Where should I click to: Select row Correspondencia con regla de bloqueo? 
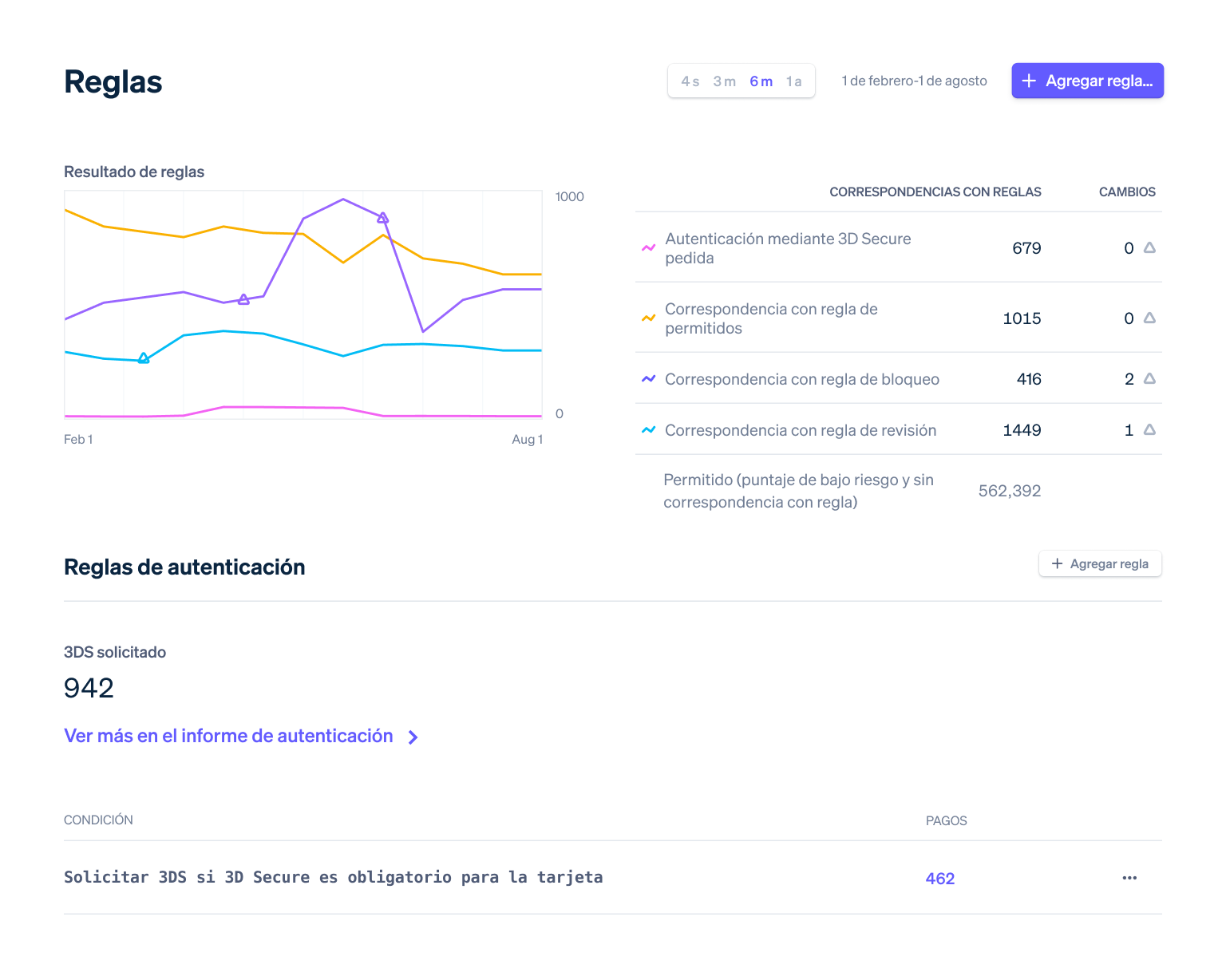click(899, 378)
